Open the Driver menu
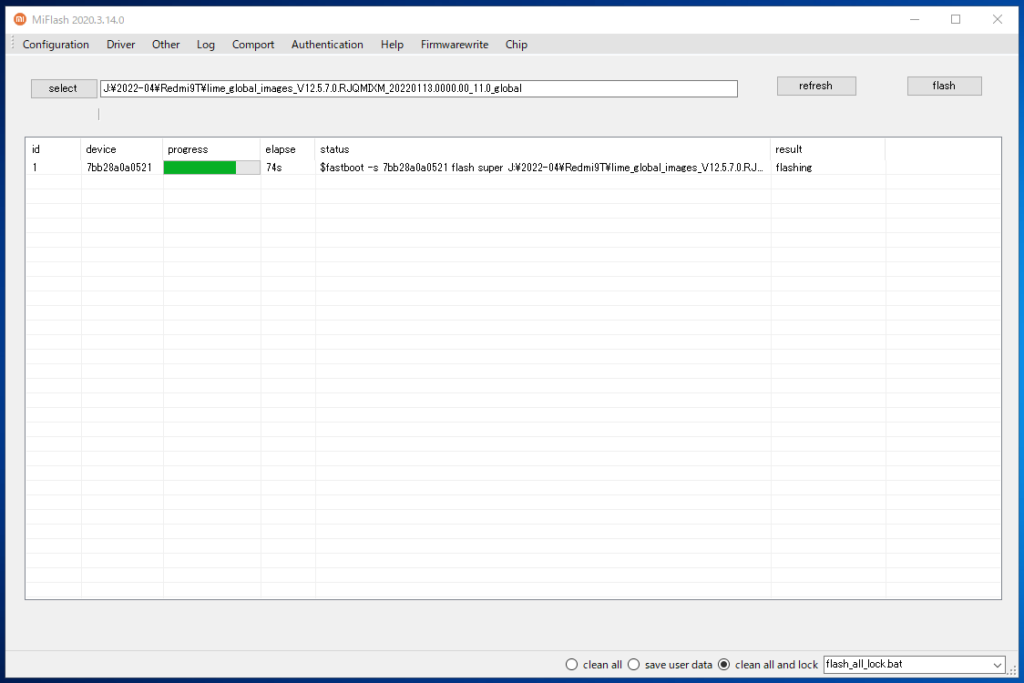The image size is (1024, 683). (x=120, y=44)
